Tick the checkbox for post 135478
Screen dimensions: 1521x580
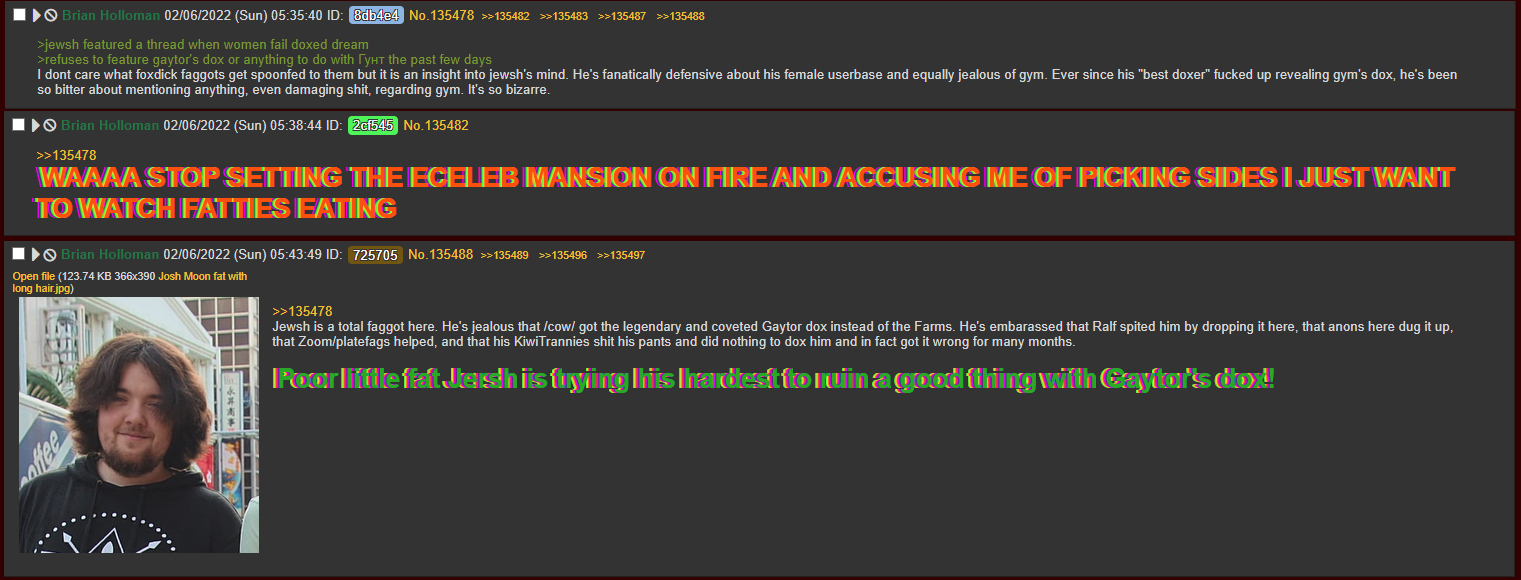(19, 15)
